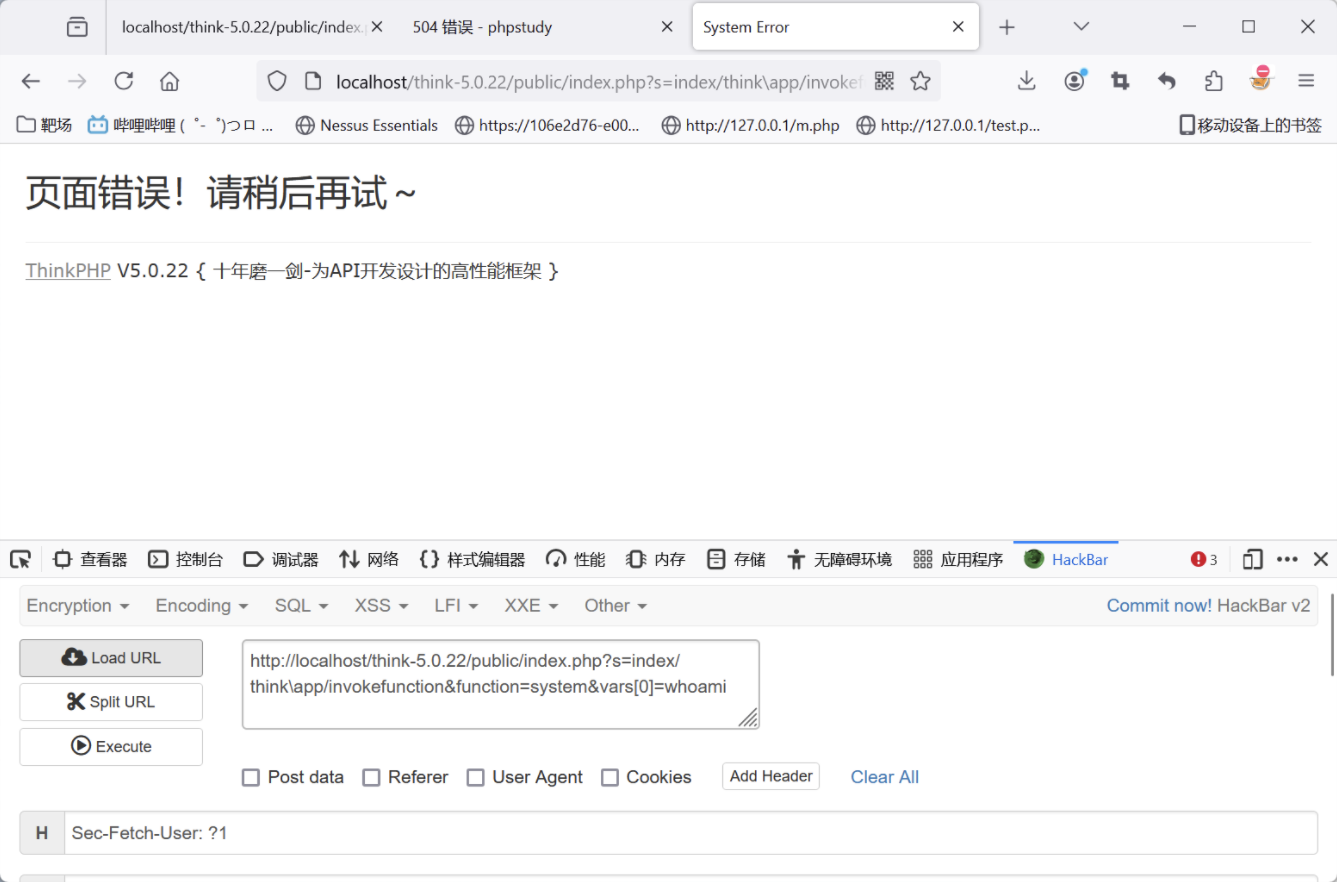Reload the current page
The width and height of the screenshot is (1337, 882).
tap(124, 82)
